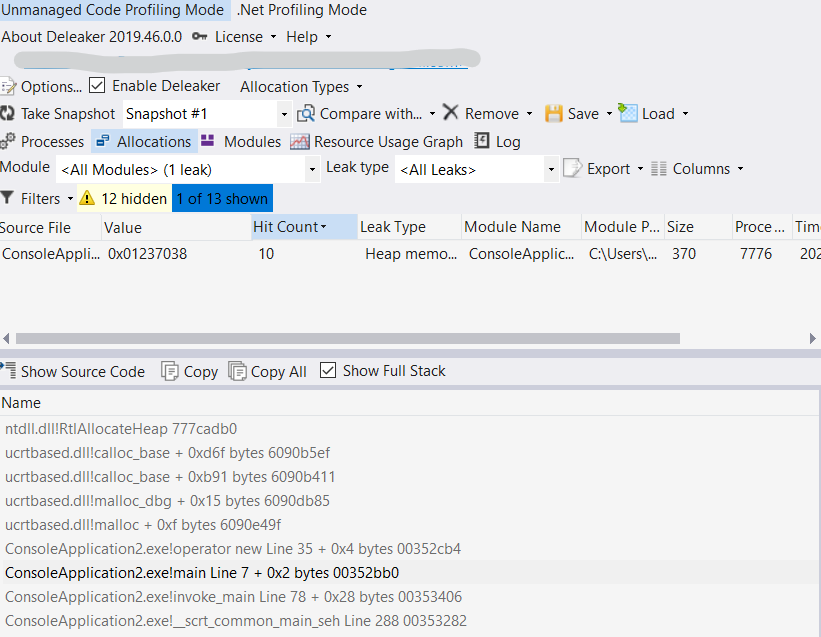Open the Log view

click(497, 142)
